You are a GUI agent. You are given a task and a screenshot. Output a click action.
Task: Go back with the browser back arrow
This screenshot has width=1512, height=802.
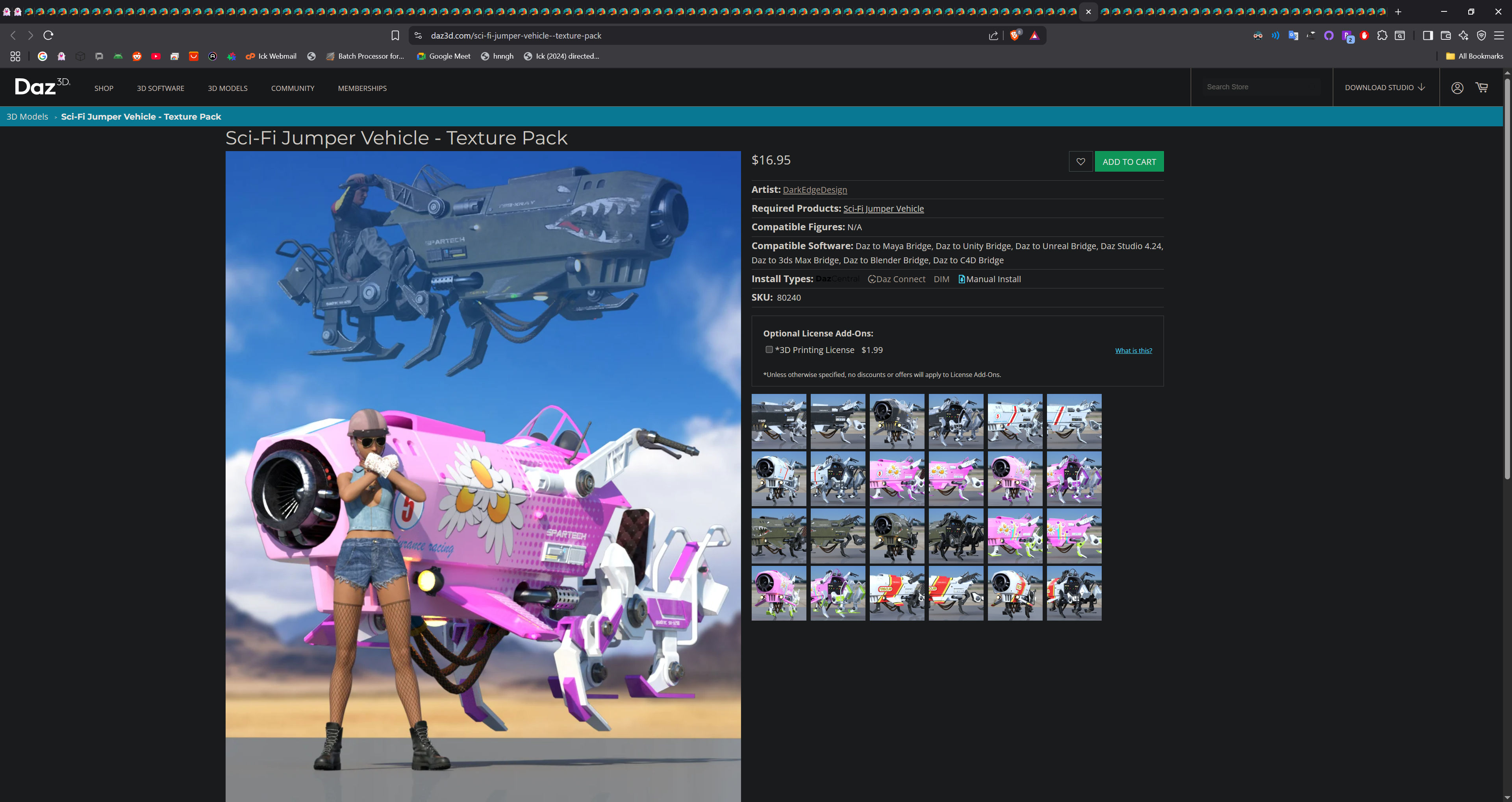coord(13,35)
